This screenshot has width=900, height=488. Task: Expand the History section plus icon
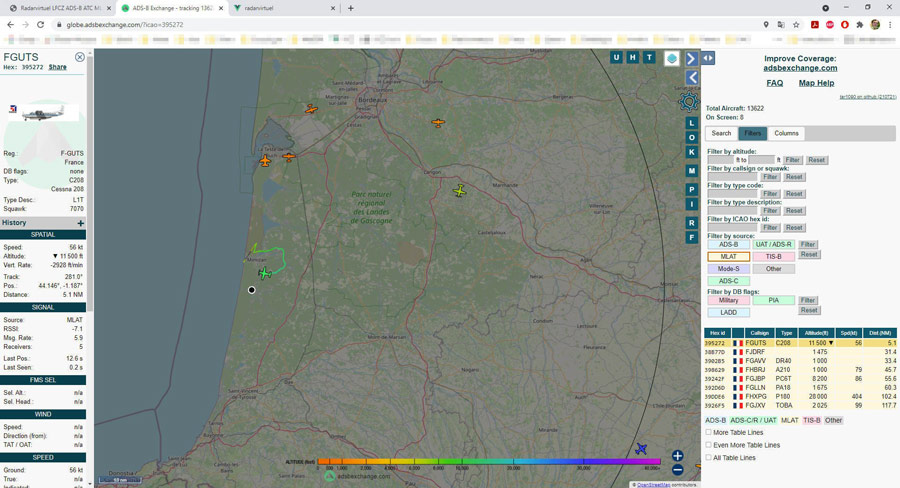coord(80,223)
